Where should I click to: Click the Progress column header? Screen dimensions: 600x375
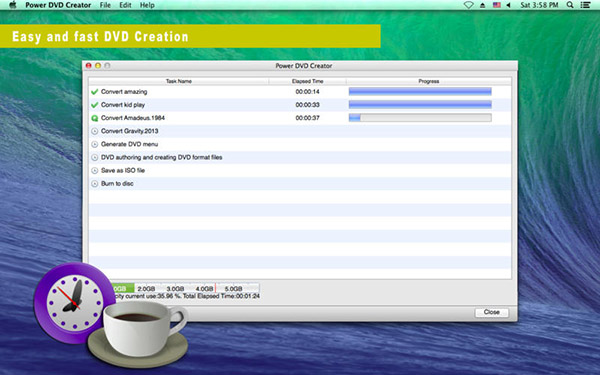pos(429,81)
